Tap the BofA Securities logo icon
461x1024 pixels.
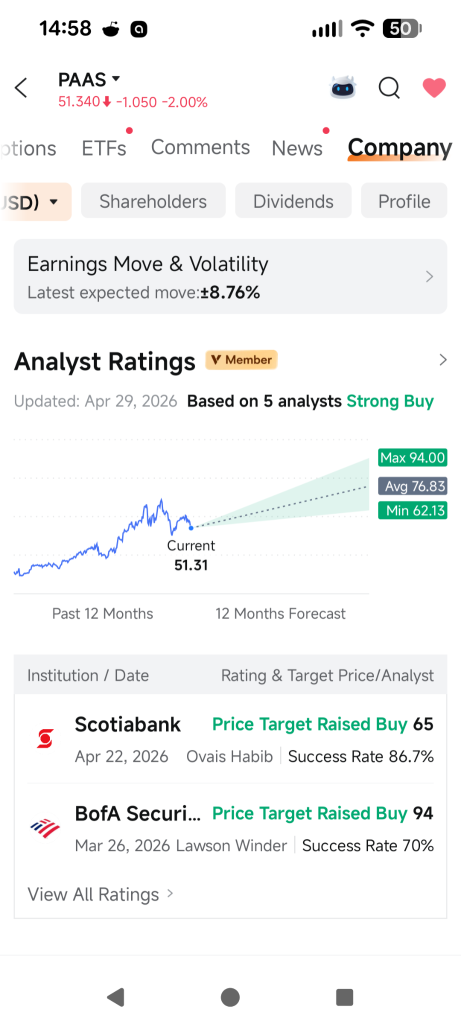point(45,828)
